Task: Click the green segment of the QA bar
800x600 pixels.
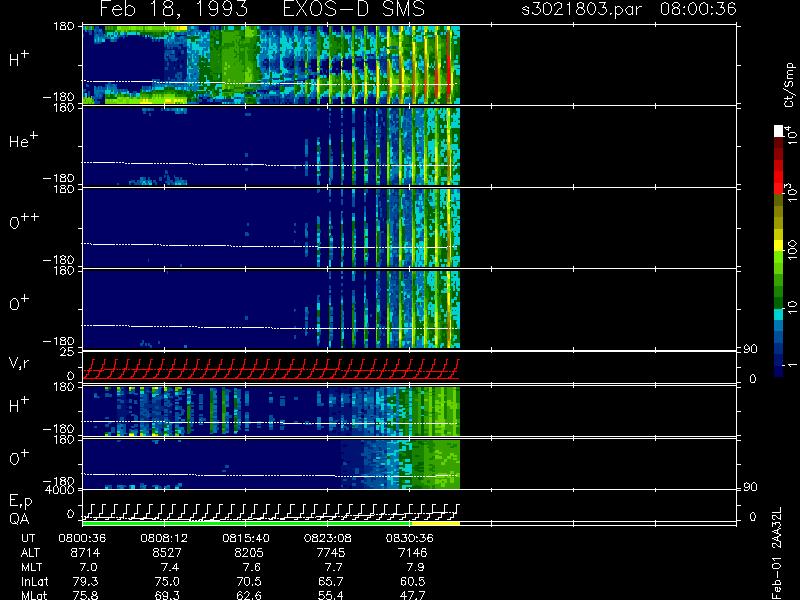Action: click(x=247, y=523)
